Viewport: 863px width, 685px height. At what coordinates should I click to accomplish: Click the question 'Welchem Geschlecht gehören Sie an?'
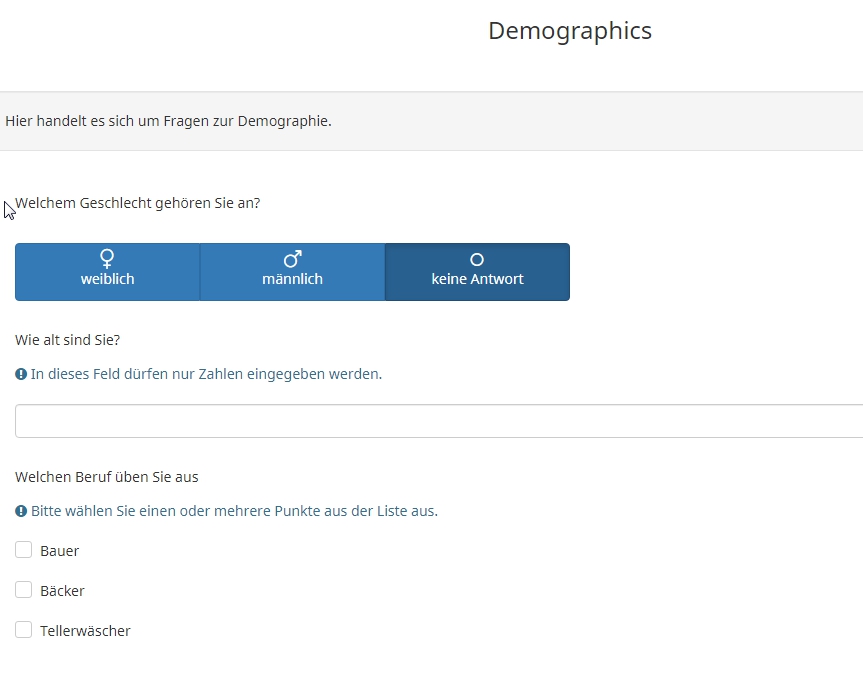click(138, 203)
